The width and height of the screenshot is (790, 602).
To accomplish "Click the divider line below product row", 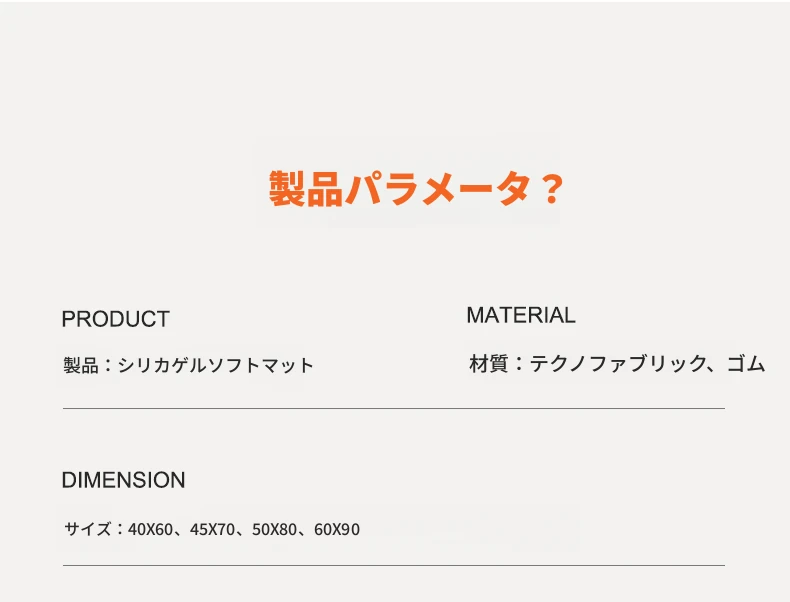I will (393, 409).
